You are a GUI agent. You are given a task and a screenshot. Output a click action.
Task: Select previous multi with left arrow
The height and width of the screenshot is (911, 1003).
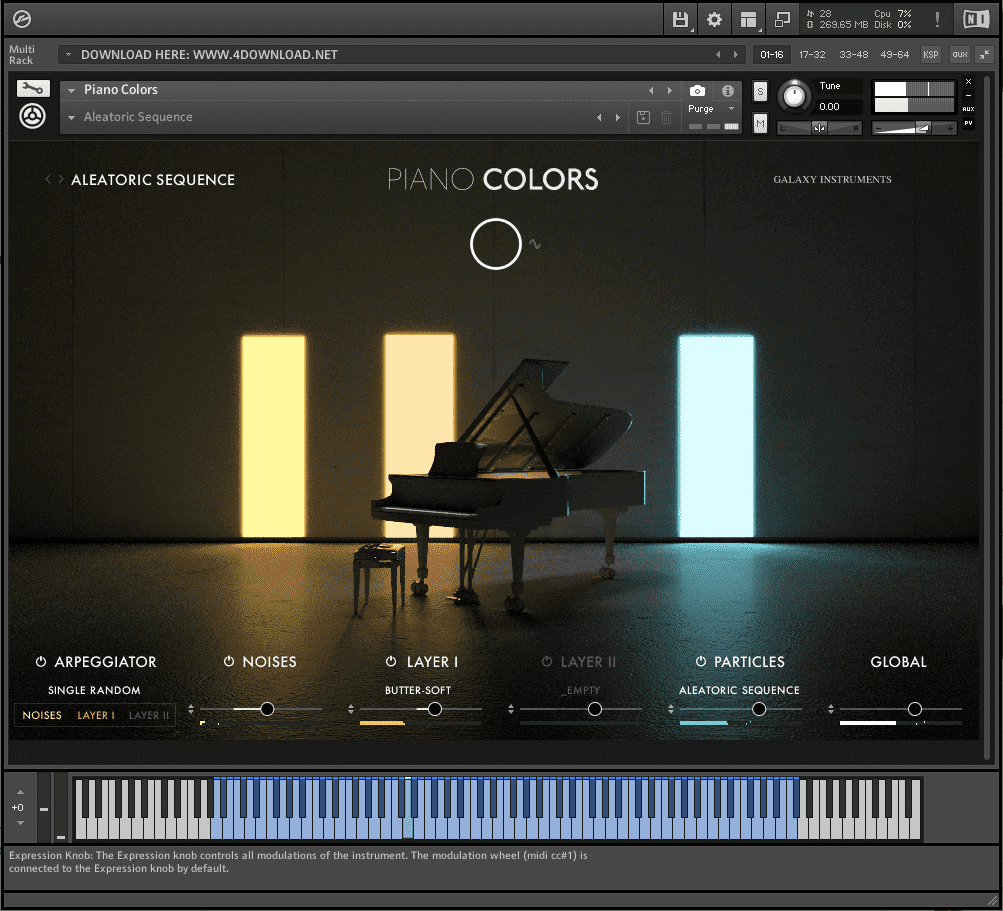[718, 55]
